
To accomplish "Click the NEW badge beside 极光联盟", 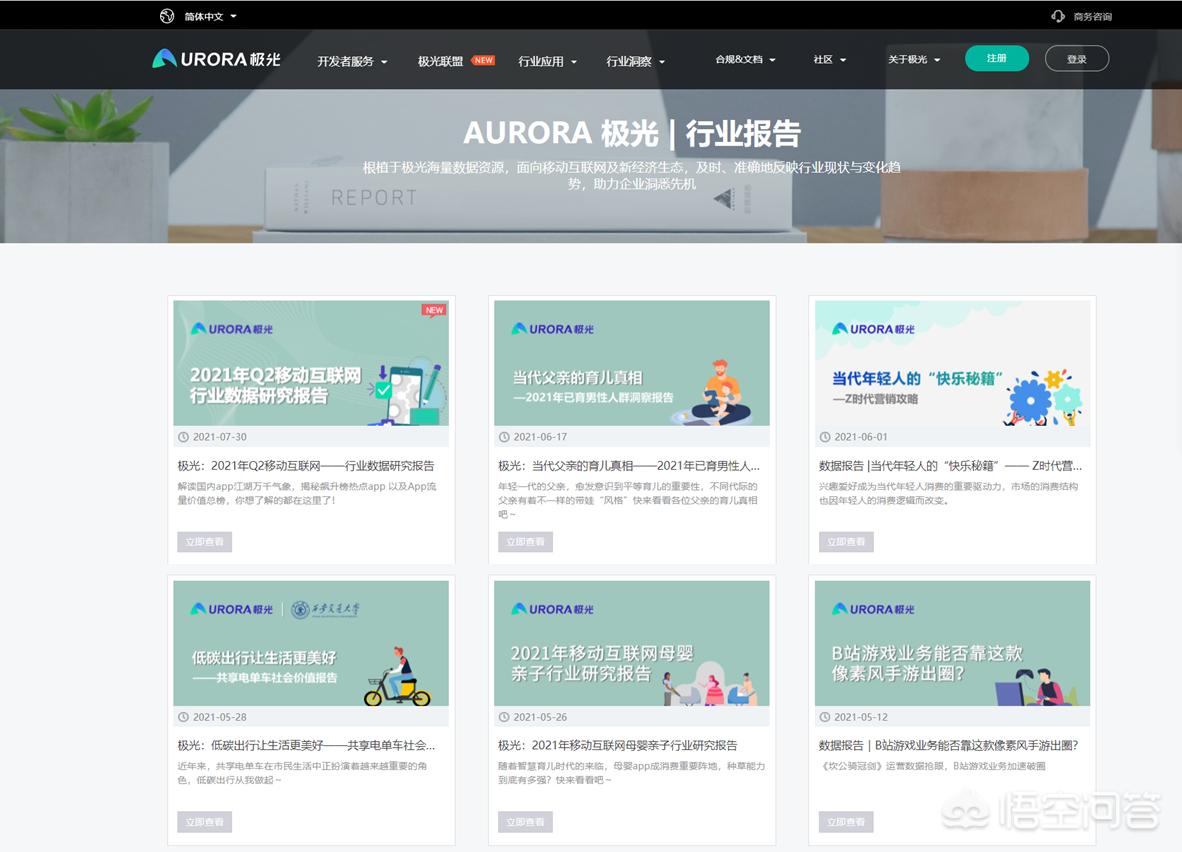I will coord(483,60).
